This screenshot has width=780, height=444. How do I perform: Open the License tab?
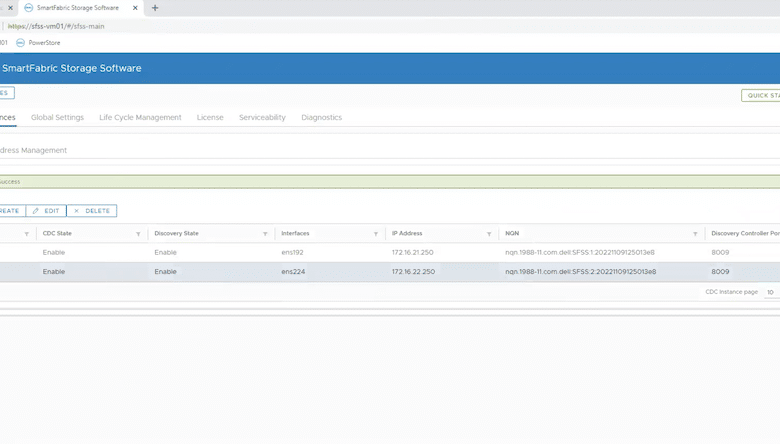tap(210, 117)
